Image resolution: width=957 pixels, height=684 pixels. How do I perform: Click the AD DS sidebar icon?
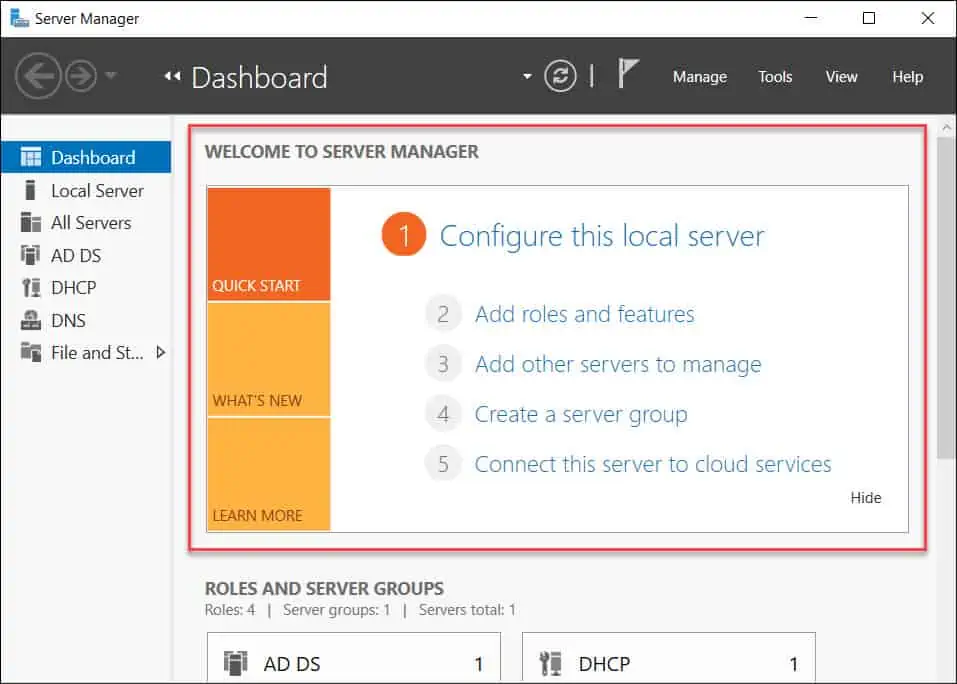[x=31, y=254]
